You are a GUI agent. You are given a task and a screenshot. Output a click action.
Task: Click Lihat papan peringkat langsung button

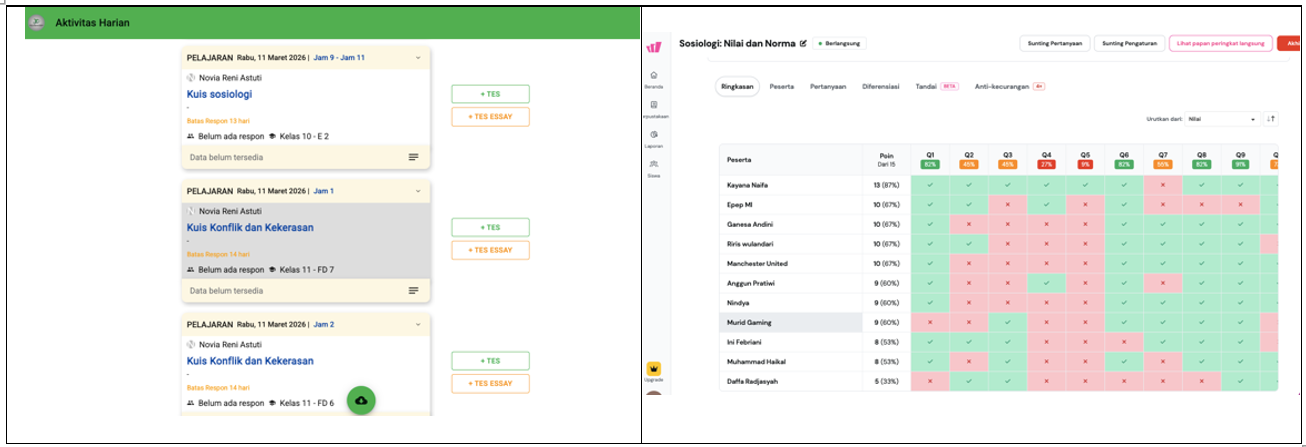pos(1220,43)
